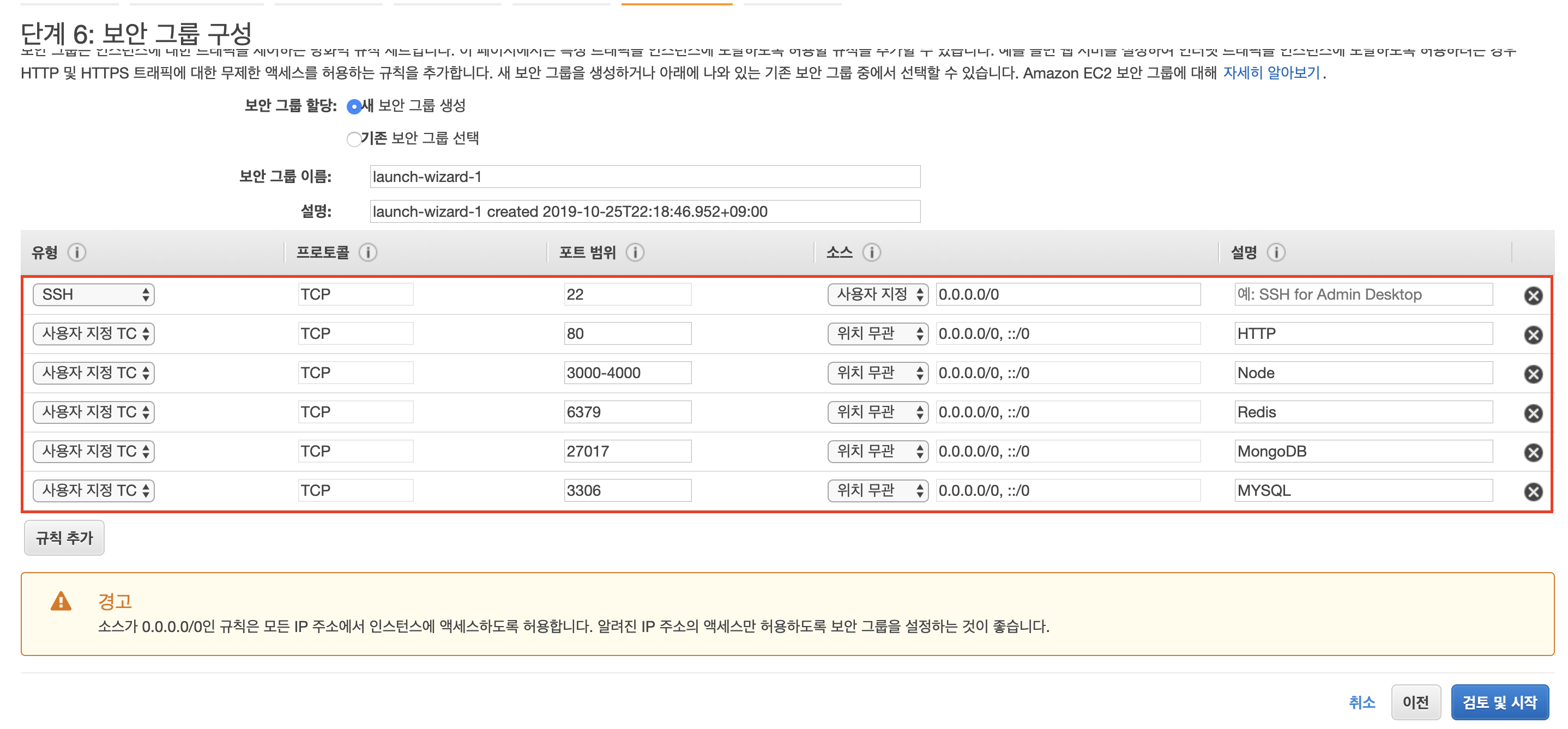
Task: Remove the SSH rule with its X icon
Action: pyautogui.click(x=1533, y=296)
